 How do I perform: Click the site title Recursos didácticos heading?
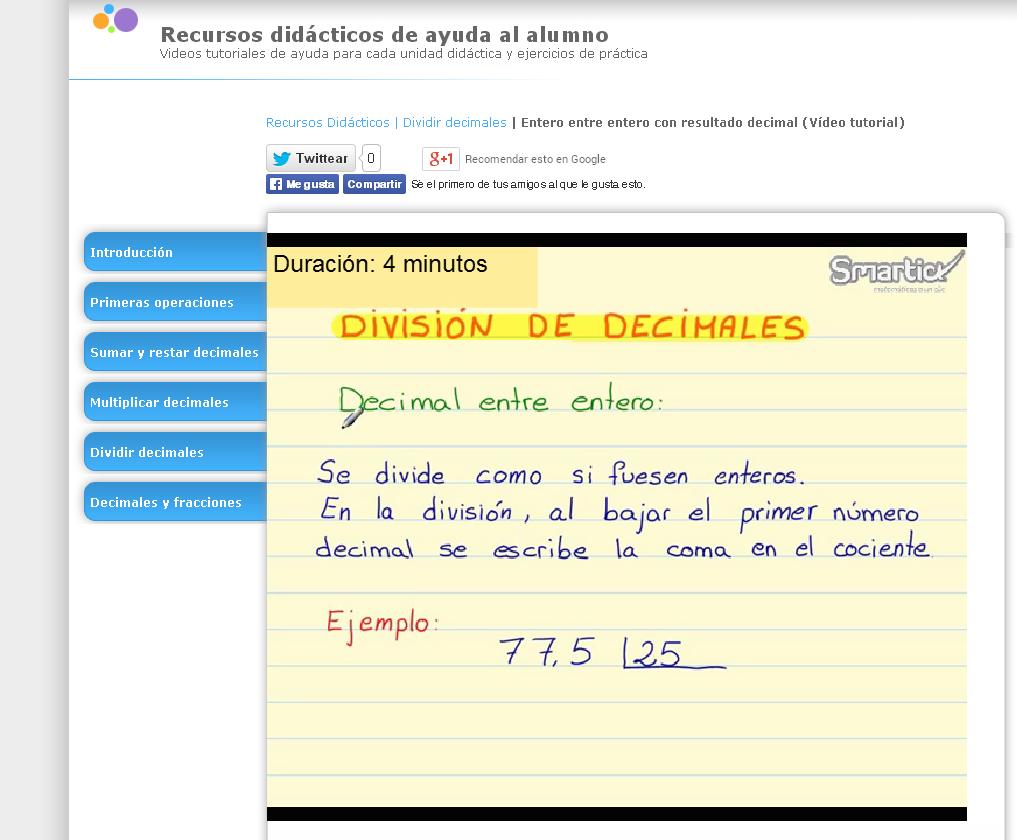click(x=384, y=35)
